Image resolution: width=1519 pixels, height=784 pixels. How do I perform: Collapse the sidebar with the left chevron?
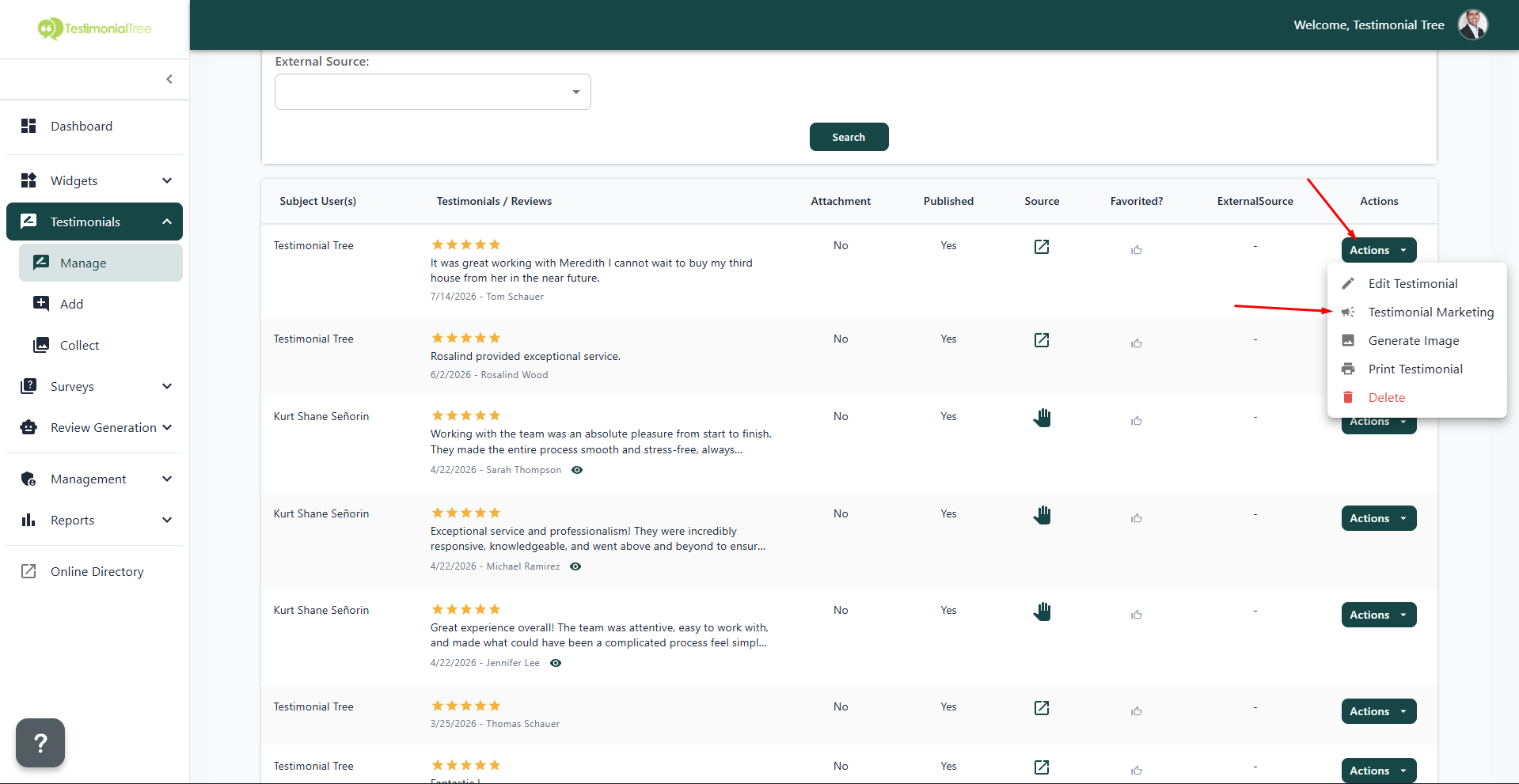(169, 79)
